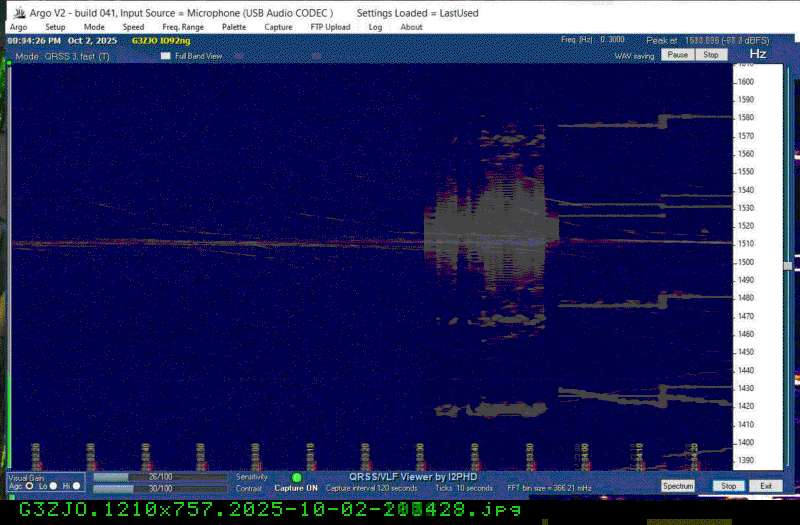Expand the Palette menu

(234, 27)
